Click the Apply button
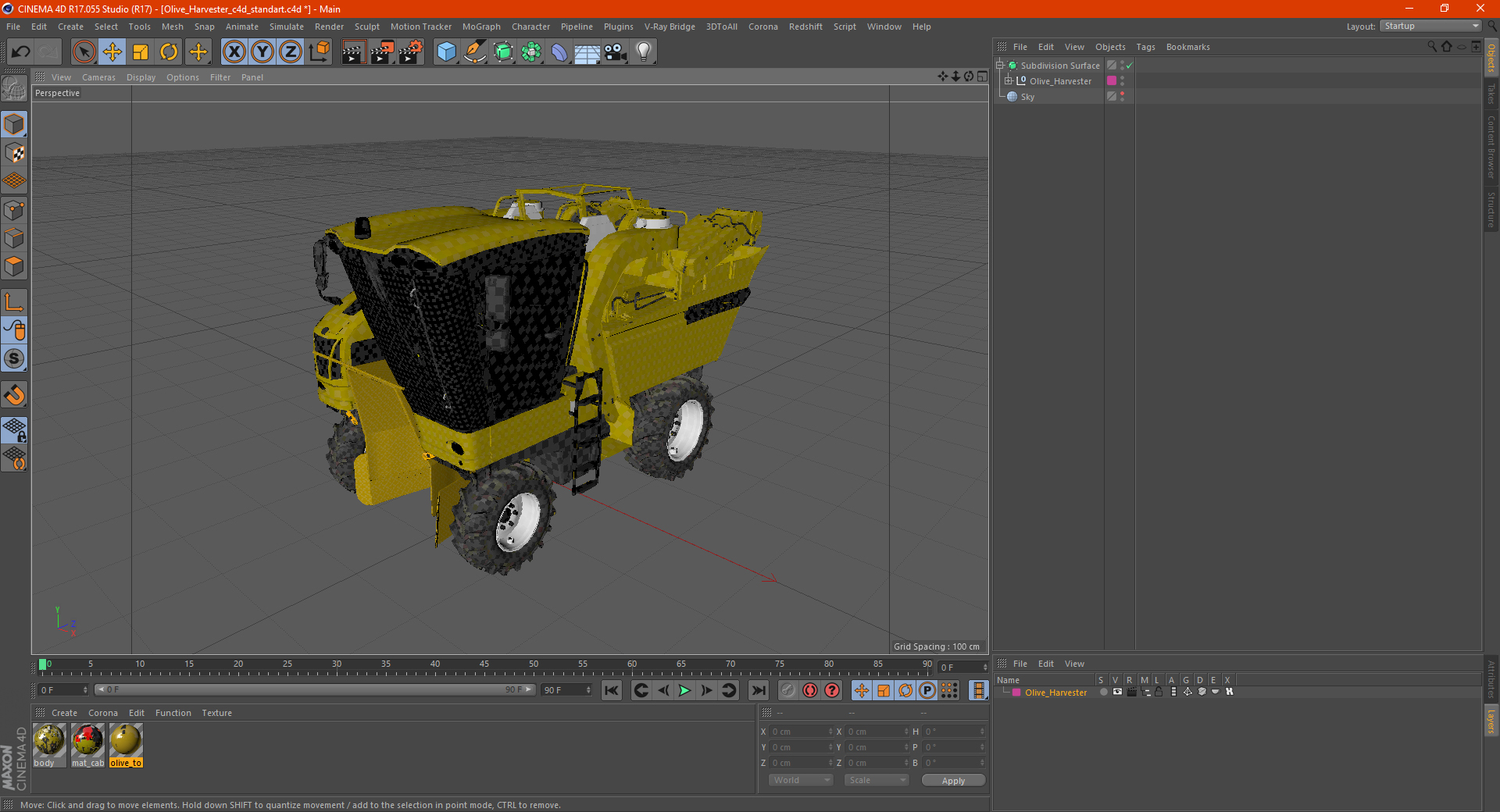 pos(953,780)
